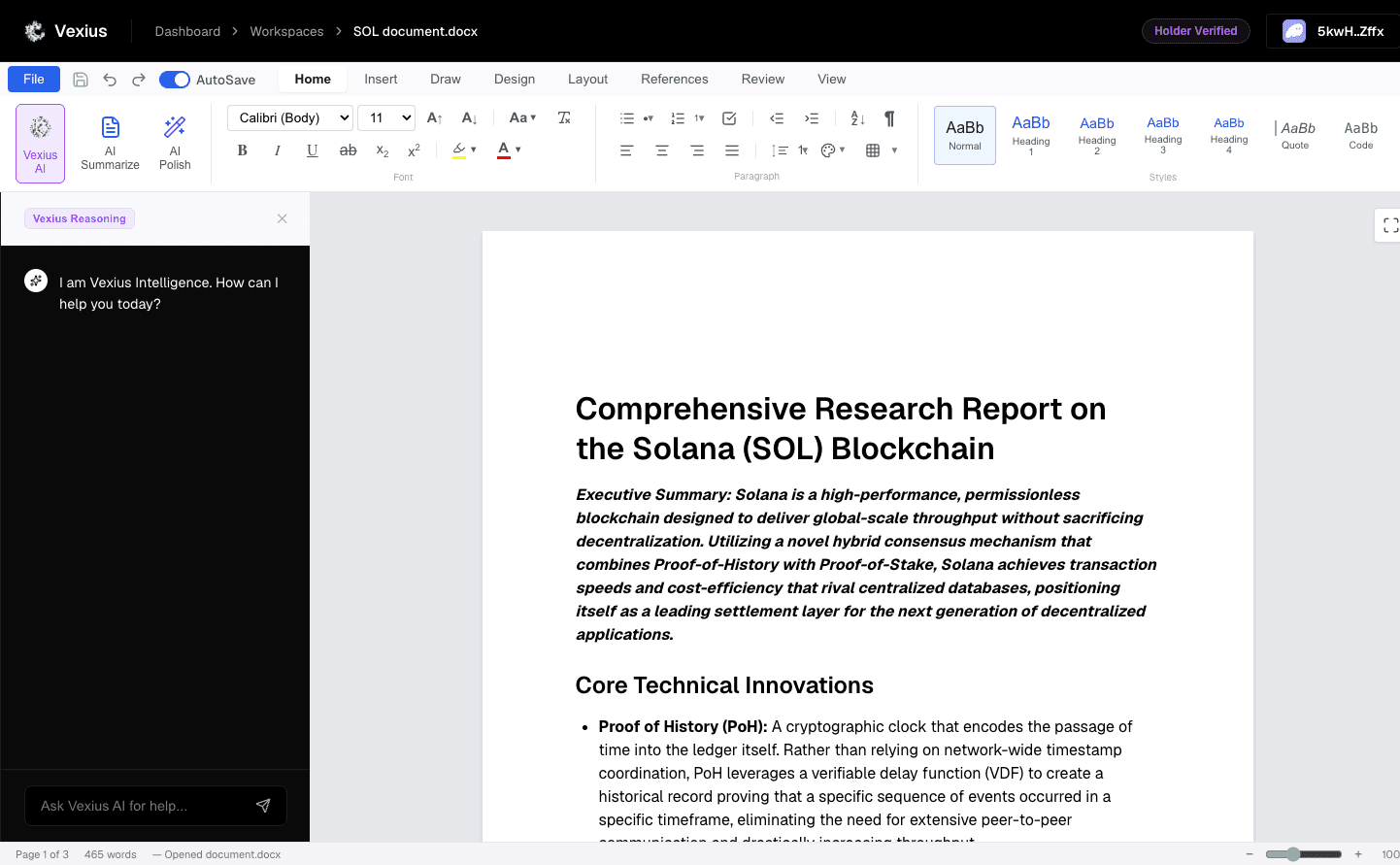The width and height of the screenshot is (1400, 865).
Task: Toggle italic formatting
Action: (x=278, y=150)
